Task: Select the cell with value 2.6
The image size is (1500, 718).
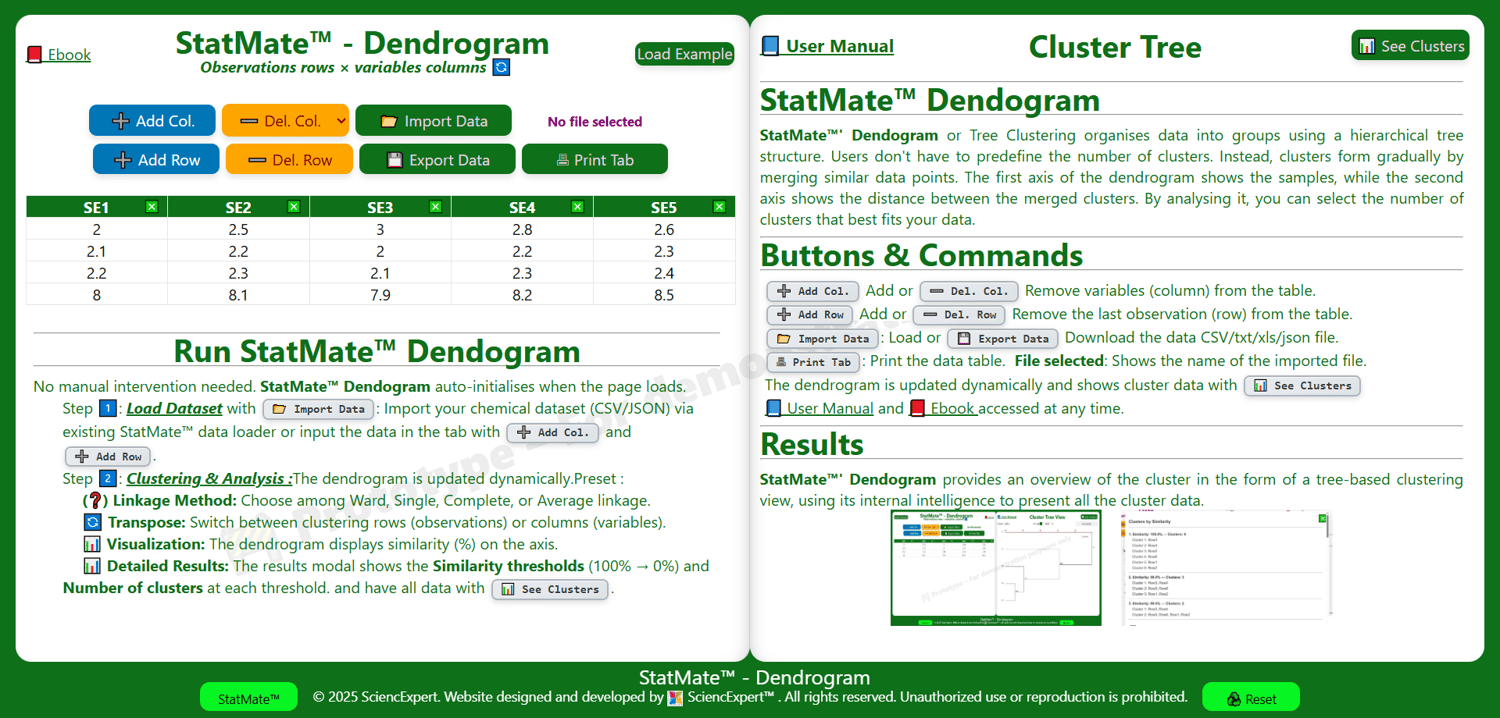Action: pyautogui.click(x=664, y=229)
